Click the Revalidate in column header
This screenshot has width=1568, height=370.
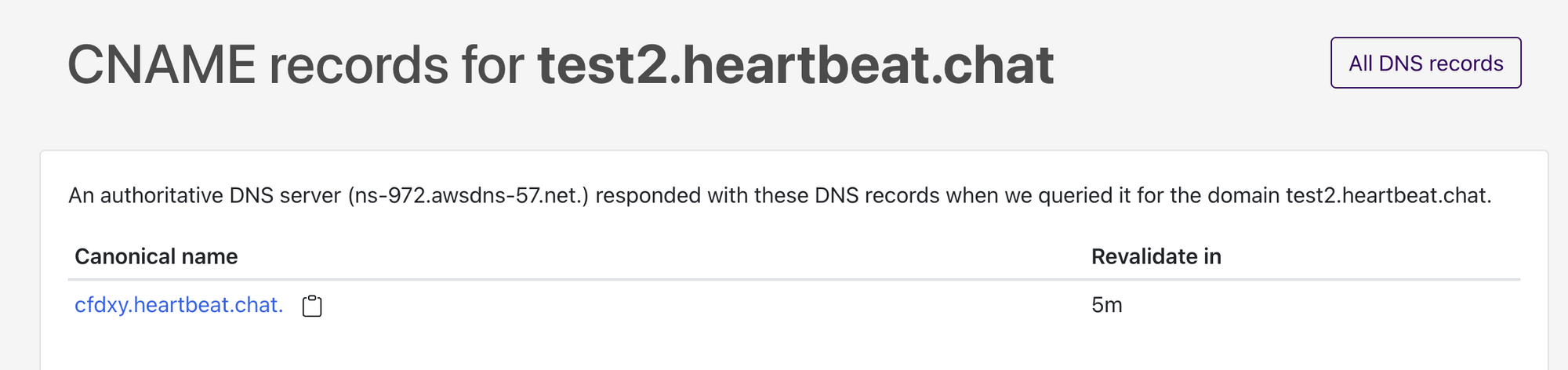tap(1156, 256)
